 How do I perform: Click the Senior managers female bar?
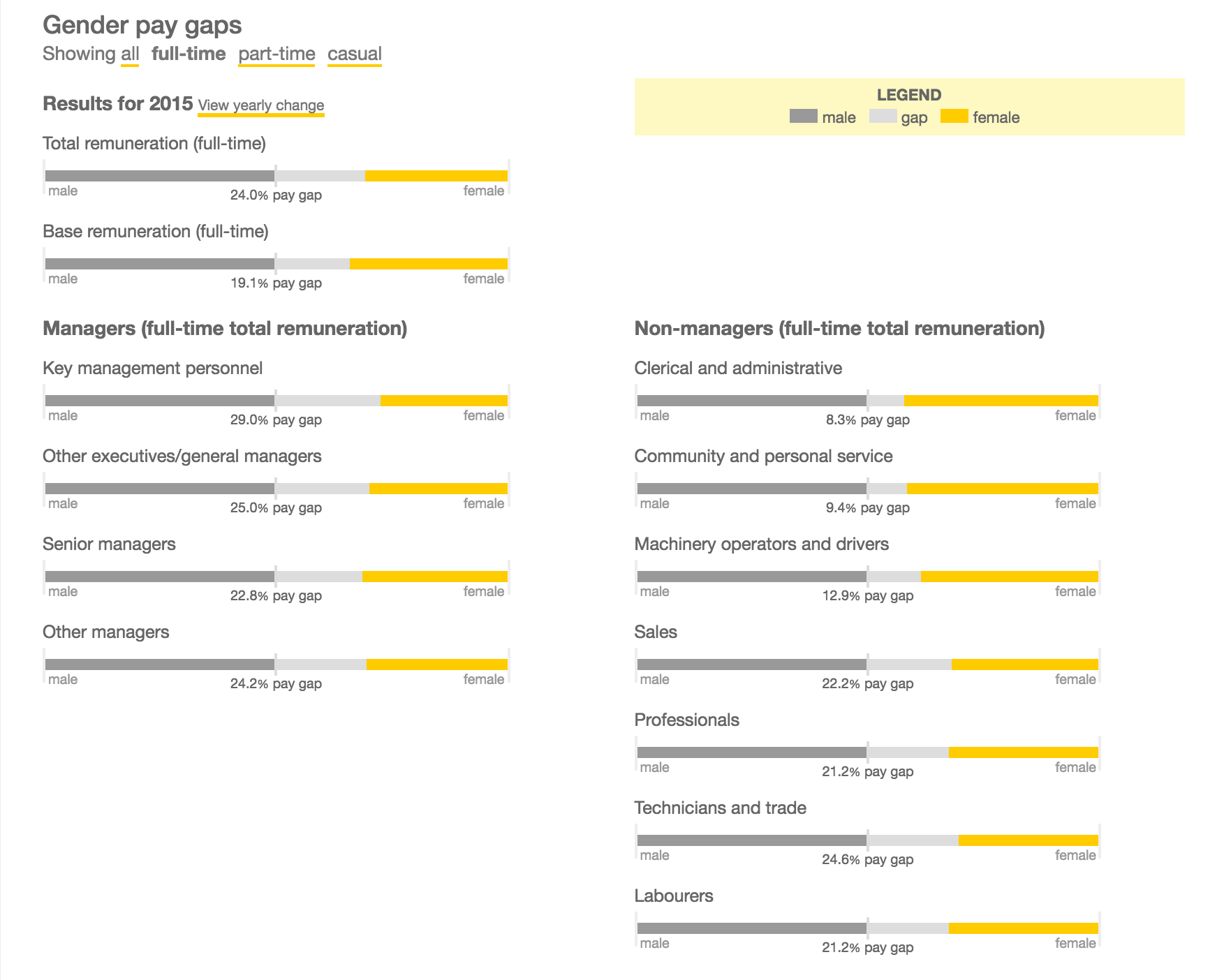[434, 577]
